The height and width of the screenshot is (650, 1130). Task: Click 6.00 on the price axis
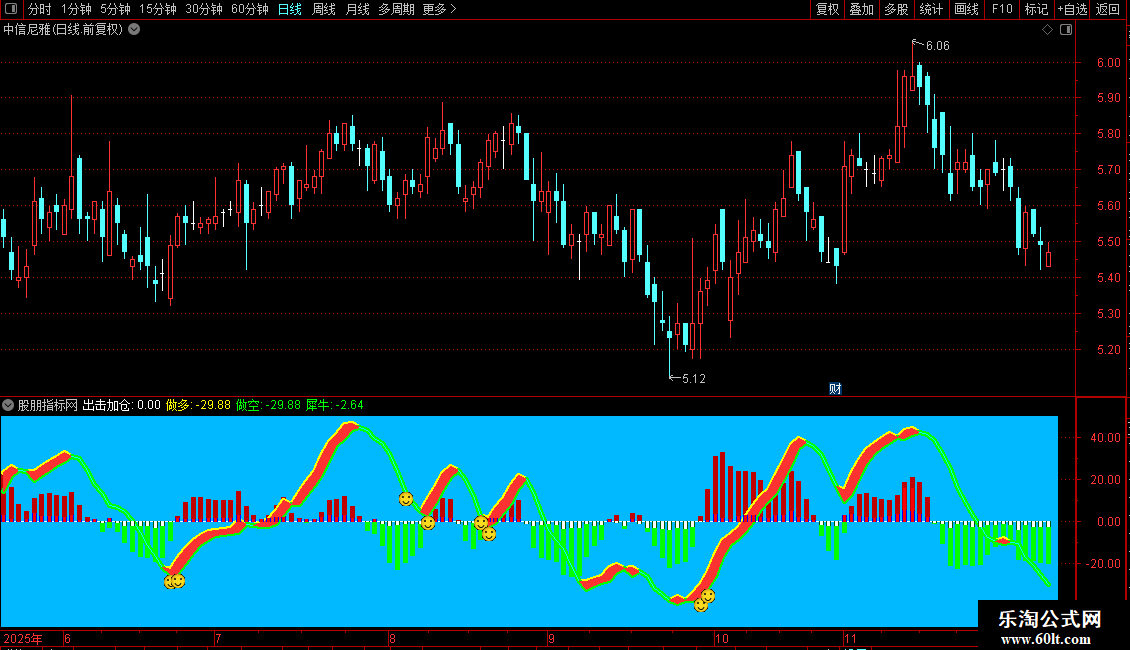click(x=1108, y=63)
